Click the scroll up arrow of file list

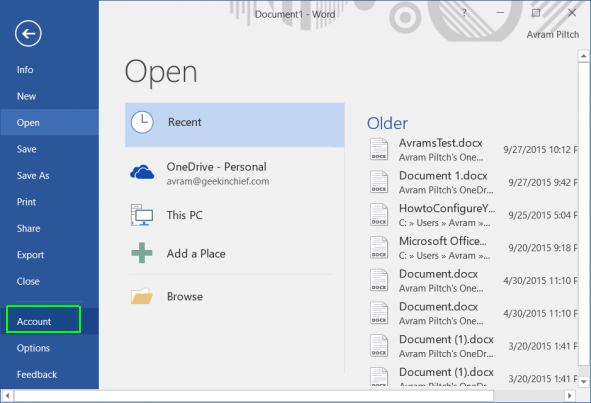click(x=583, y=56)
